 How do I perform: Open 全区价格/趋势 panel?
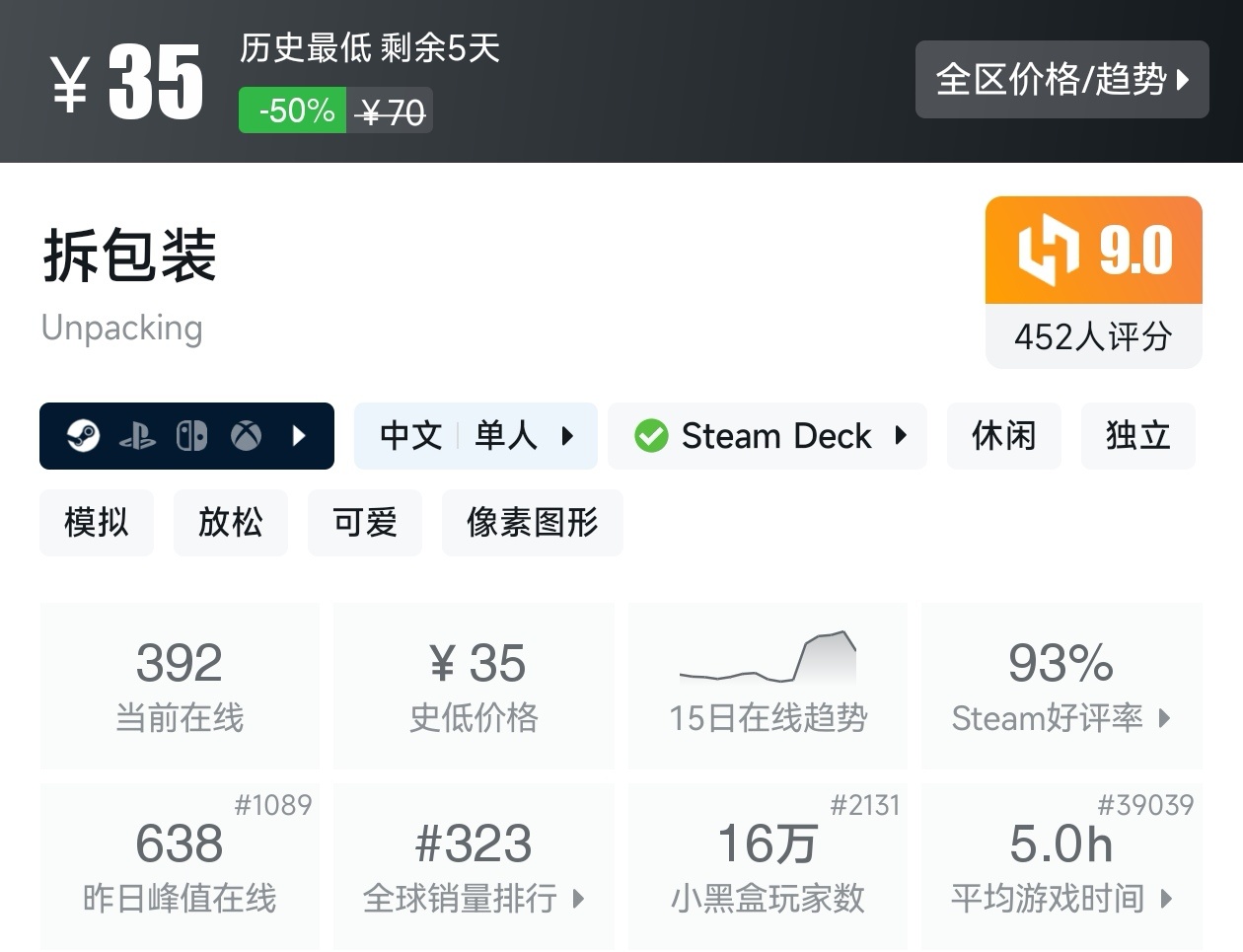[x=1062, y=80]
